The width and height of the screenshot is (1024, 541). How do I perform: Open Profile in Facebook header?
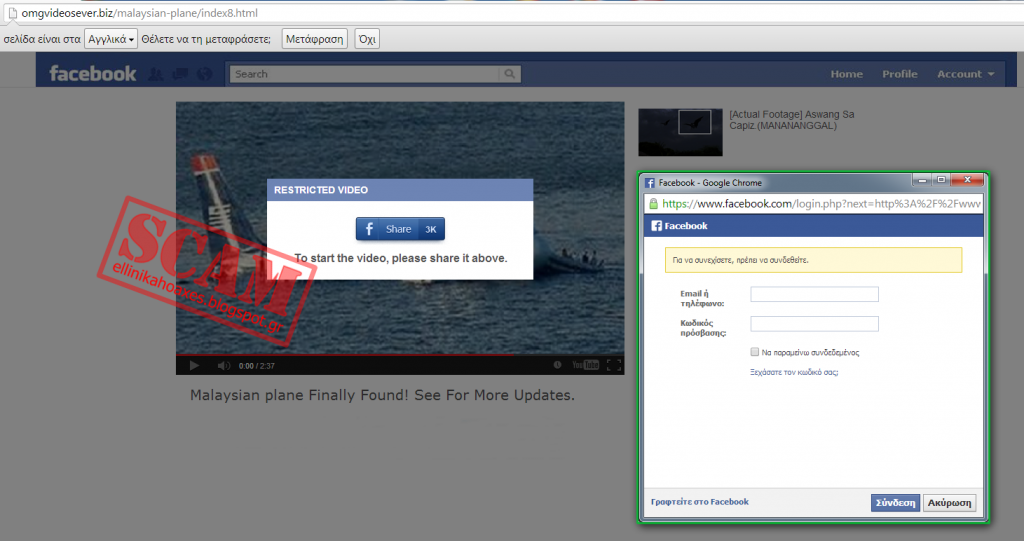tap(899, 74)
